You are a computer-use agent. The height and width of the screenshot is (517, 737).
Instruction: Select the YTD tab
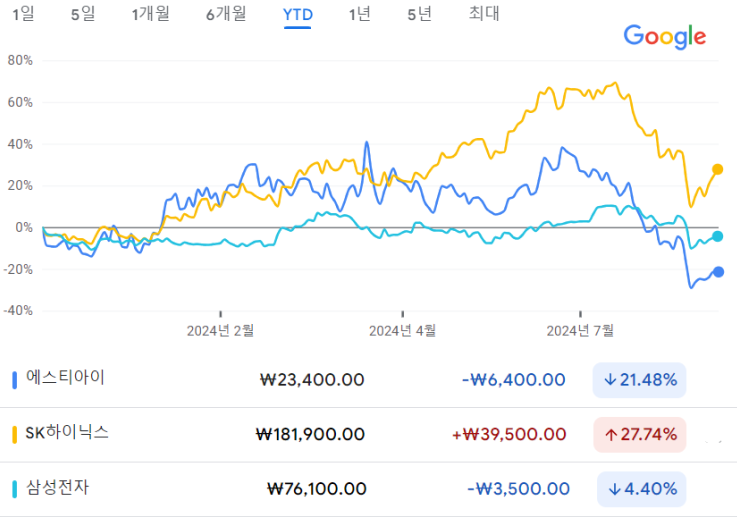pyautogui.click(x=298, y=15)
